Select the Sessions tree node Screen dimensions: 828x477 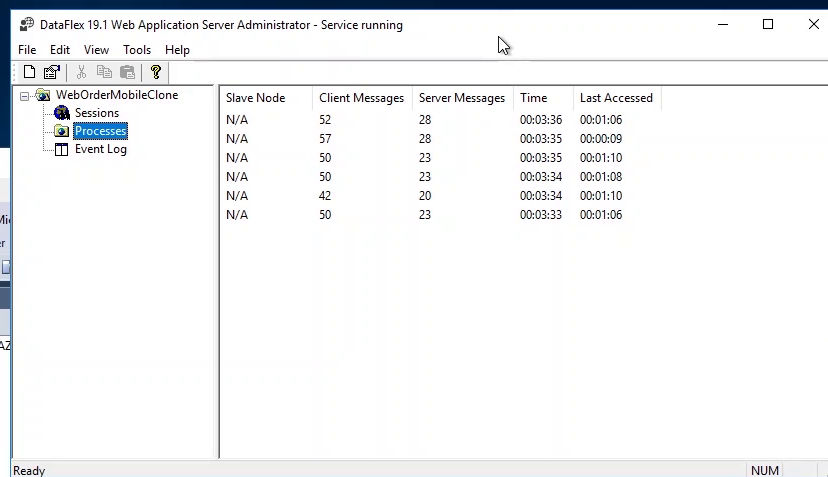click(x=96, y=113)
